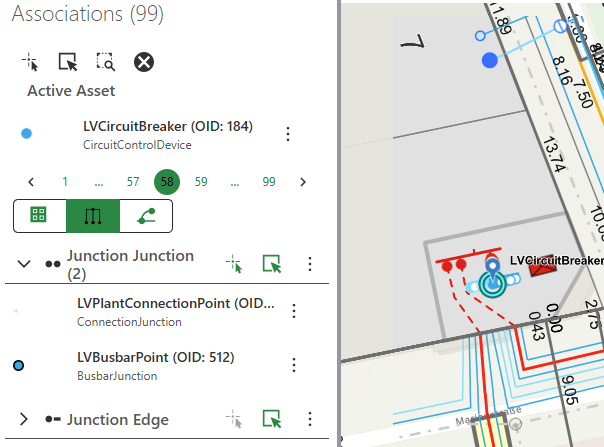Open the Junction Junction group options menu
This screenshot has height=447, width=604.
[310, 264]
